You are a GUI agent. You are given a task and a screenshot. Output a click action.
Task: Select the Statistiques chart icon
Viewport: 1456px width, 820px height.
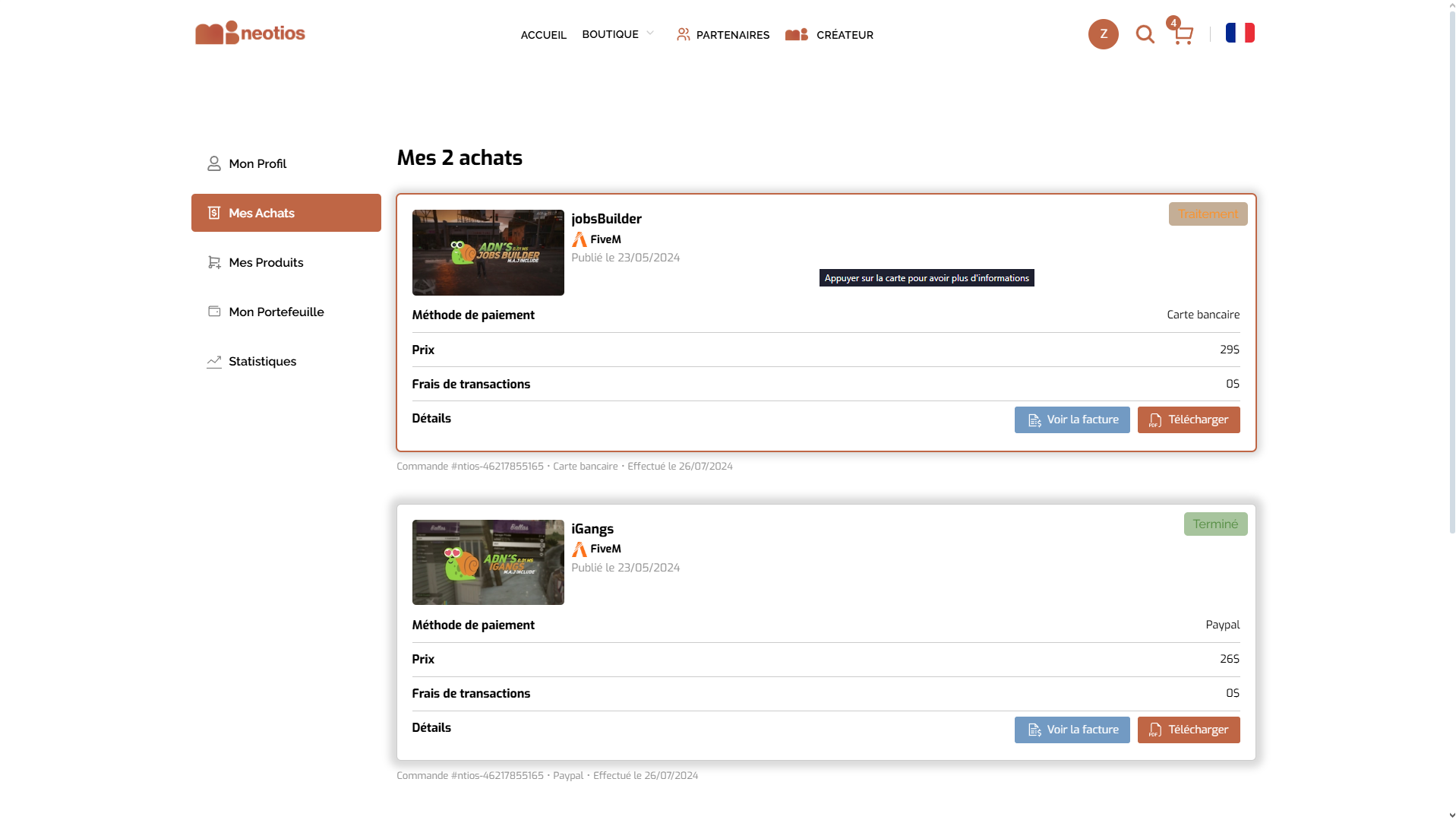[213, 361]
